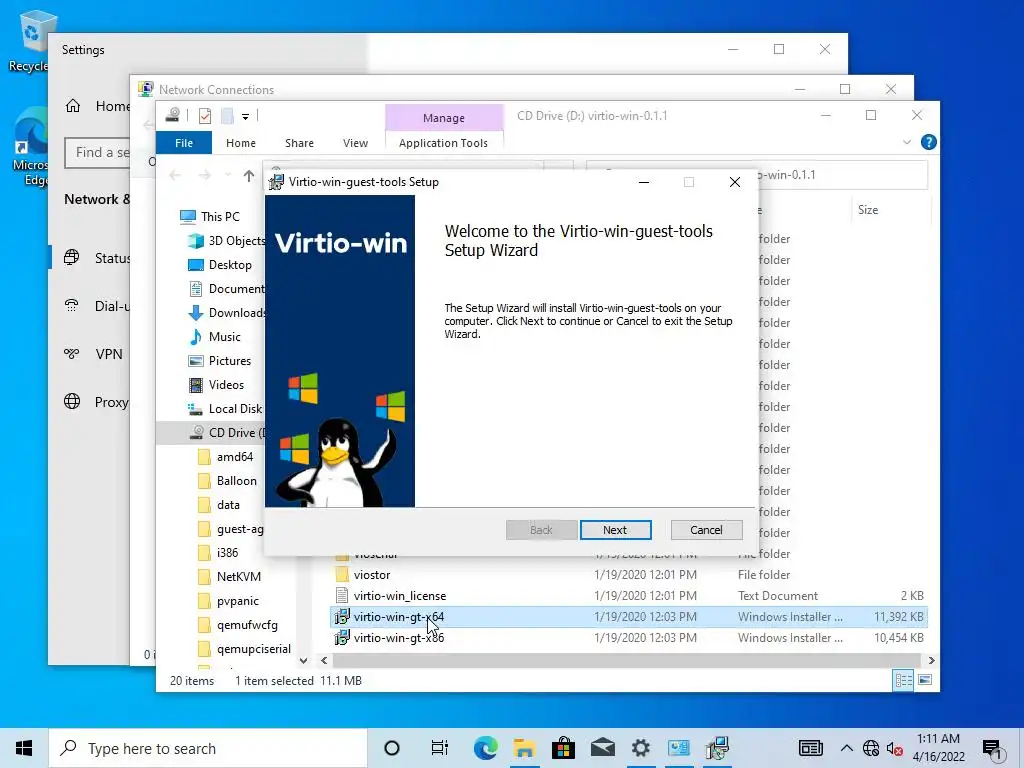Open File Explorer taskbar icon

524,748
